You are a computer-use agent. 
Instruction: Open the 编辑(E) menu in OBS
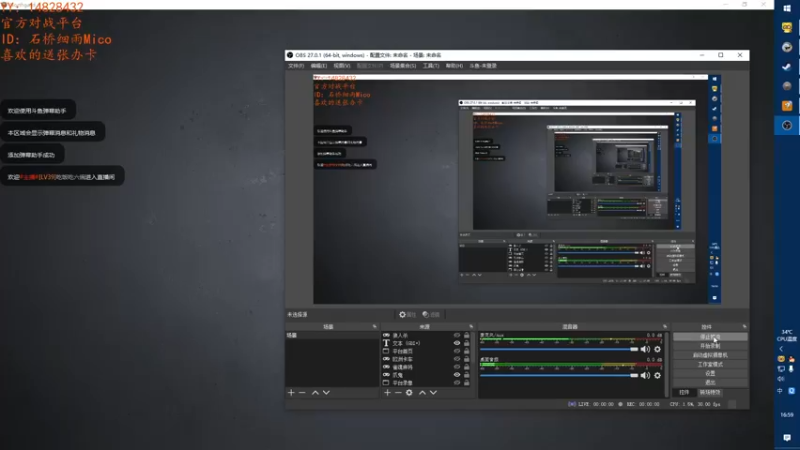(319, 66)
